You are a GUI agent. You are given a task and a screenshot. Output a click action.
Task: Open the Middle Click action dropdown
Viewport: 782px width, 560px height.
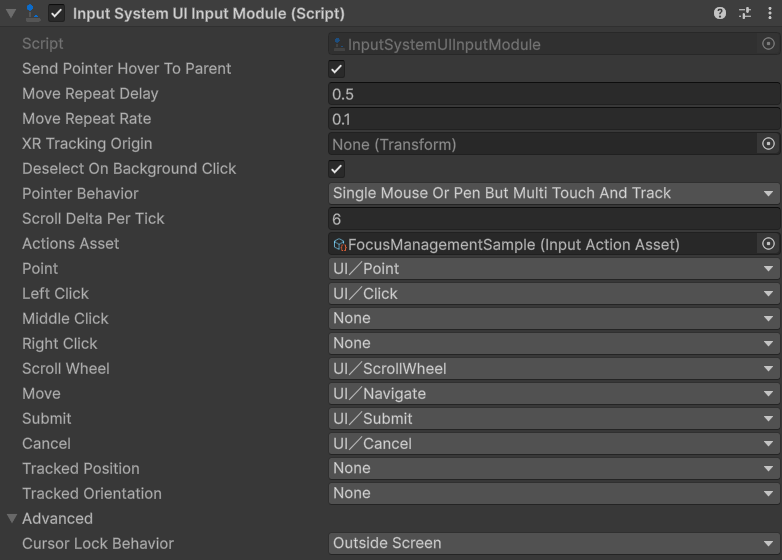click(x=554, y=318)
